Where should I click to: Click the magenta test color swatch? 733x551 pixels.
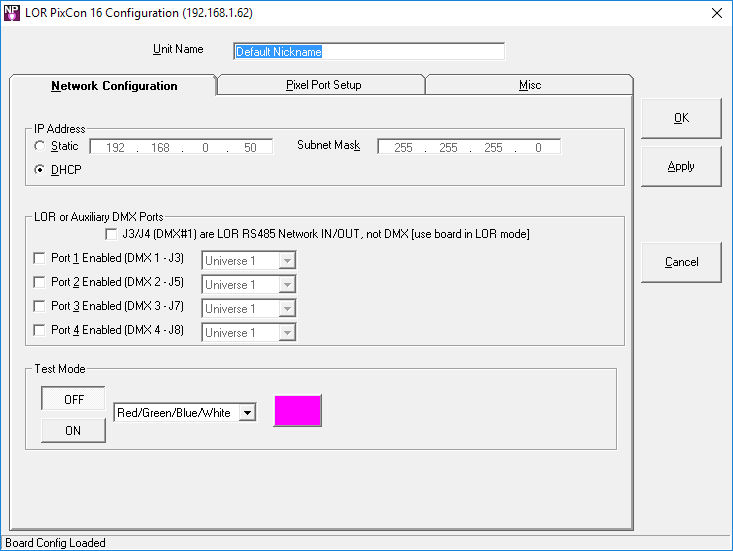(297, 411)
